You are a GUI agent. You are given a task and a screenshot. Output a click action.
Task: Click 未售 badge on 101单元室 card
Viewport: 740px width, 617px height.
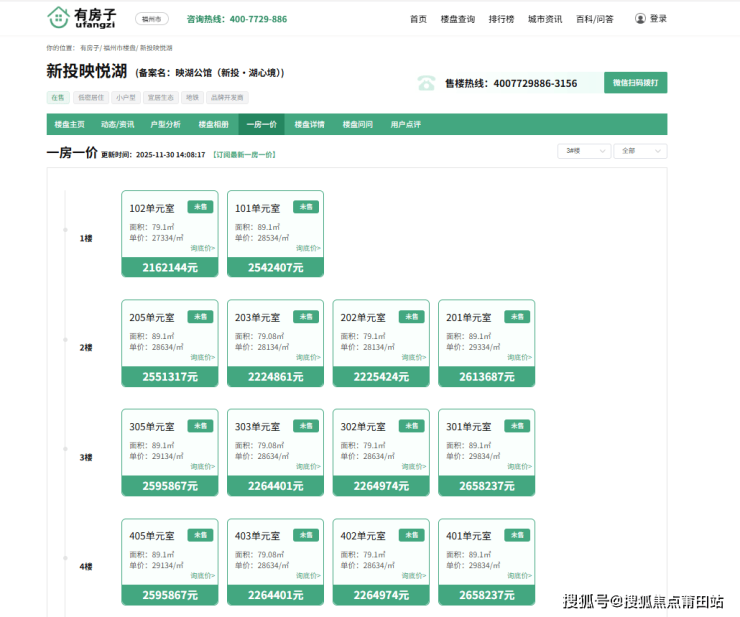(306, 207)
